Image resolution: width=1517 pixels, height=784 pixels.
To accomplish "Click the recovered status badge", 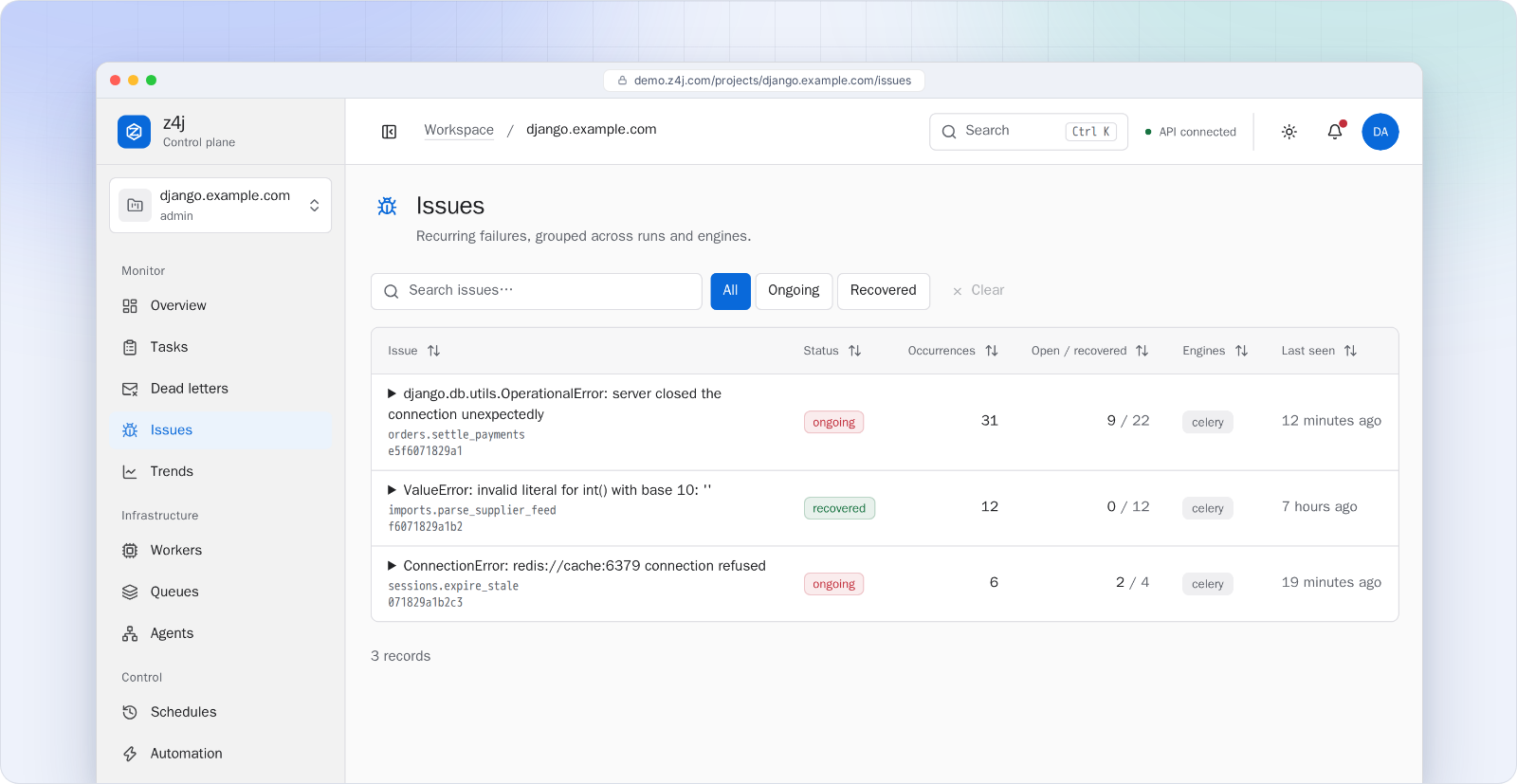I will 839,508.
